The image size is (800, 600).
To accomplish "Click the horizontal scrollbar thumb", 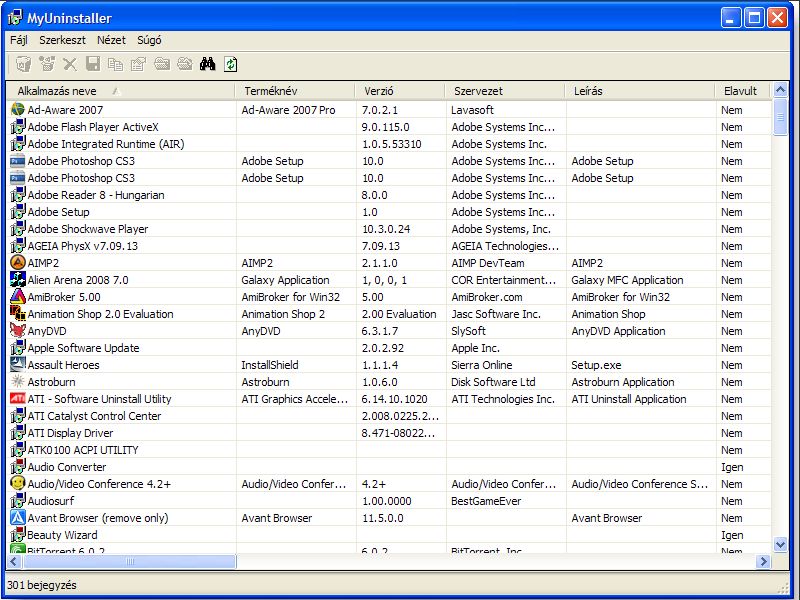I will point(130,561).
